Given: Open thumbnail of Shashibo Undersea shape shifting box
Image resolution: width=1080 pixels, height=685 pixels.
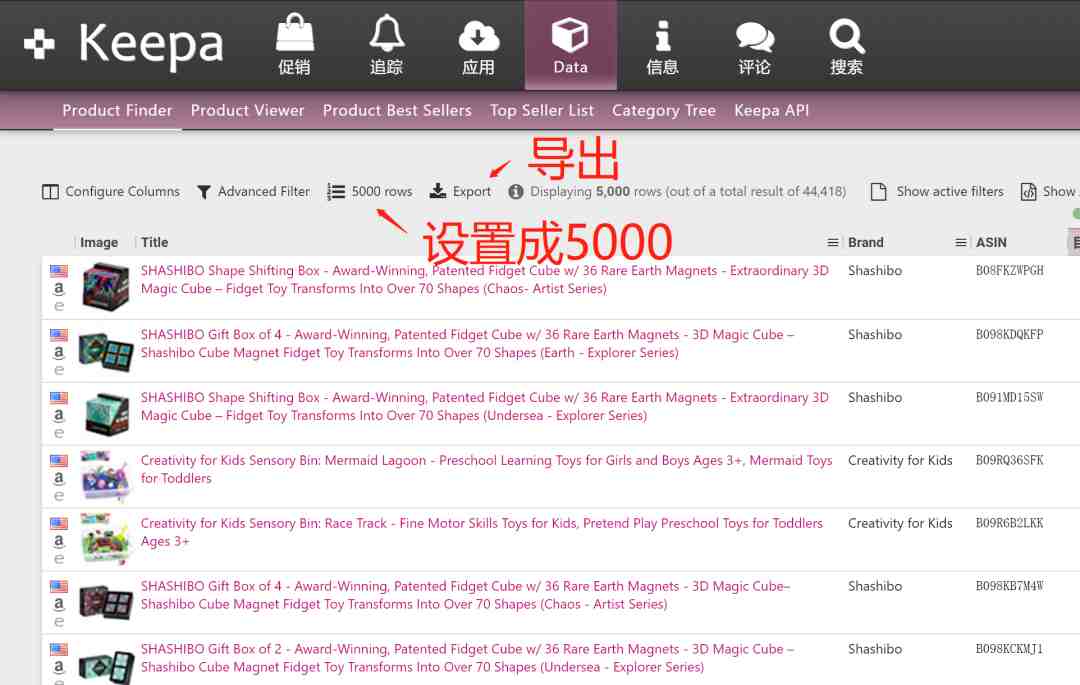Looking at the screenshot, I should pyautogui.click(x=105, y=414).
